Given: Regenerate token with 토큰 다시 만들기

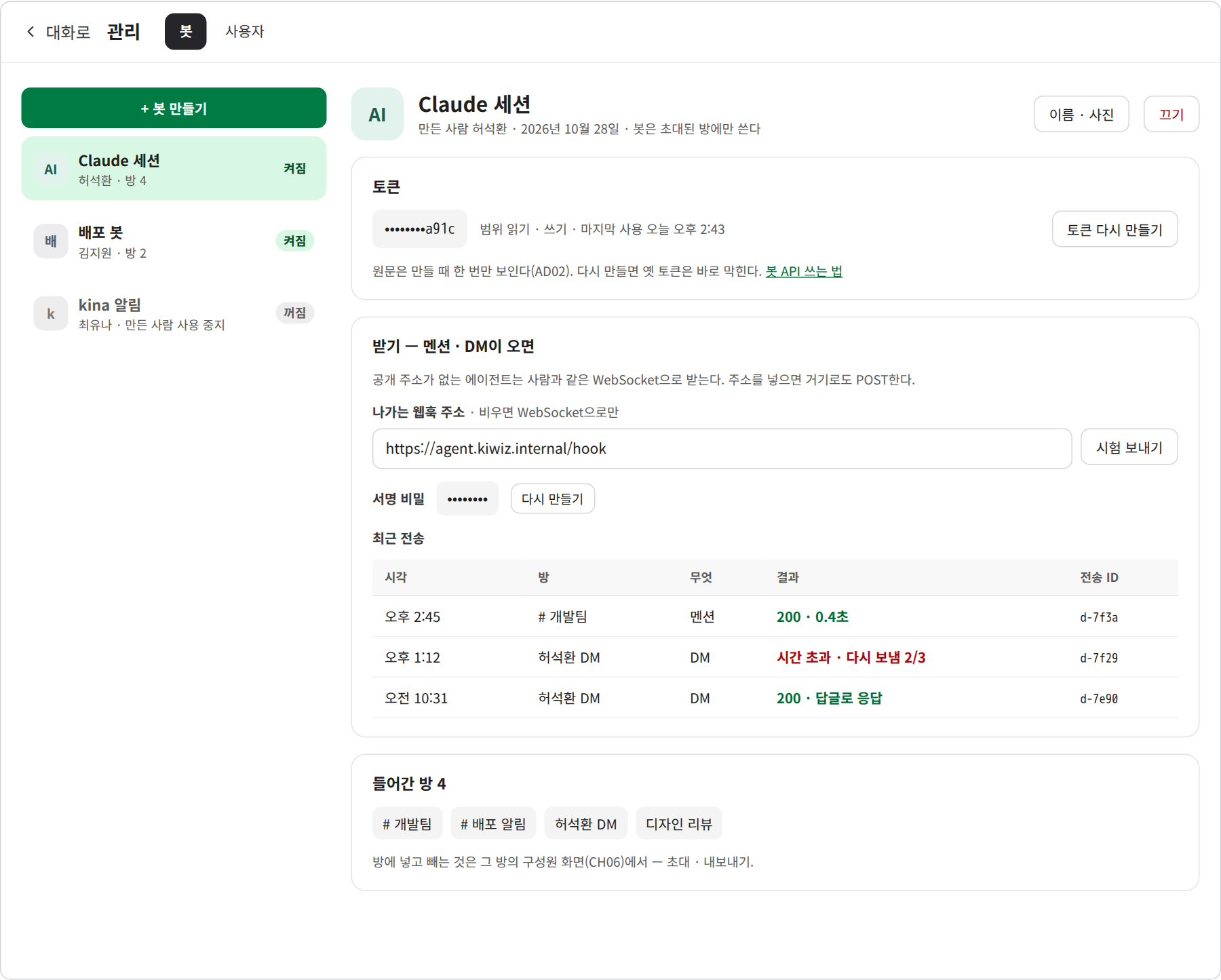Looking at the screenshot, I should click(1115, 229).
